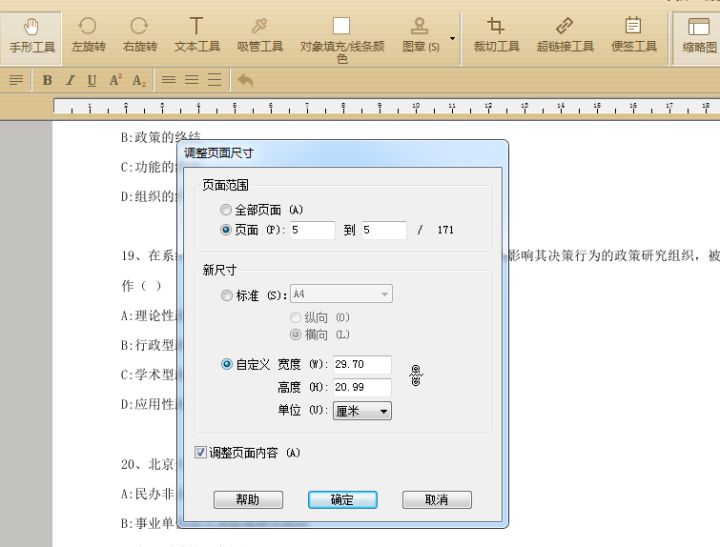Click the ending page number field
Viewport: 720px width, 547px height.
384,230
